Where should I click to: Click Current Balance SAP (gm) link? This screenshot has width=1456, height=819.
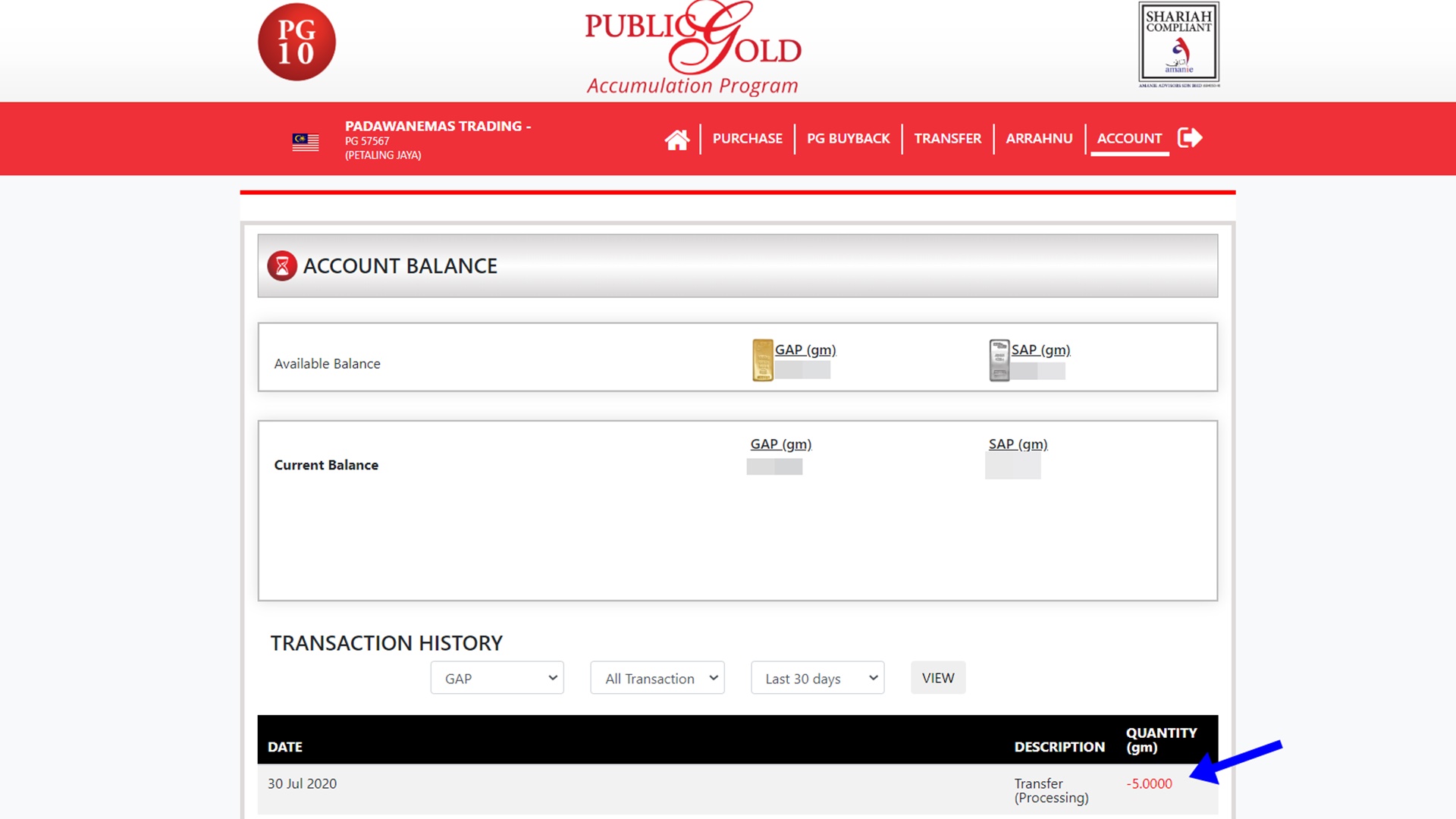pos(1017,444)
